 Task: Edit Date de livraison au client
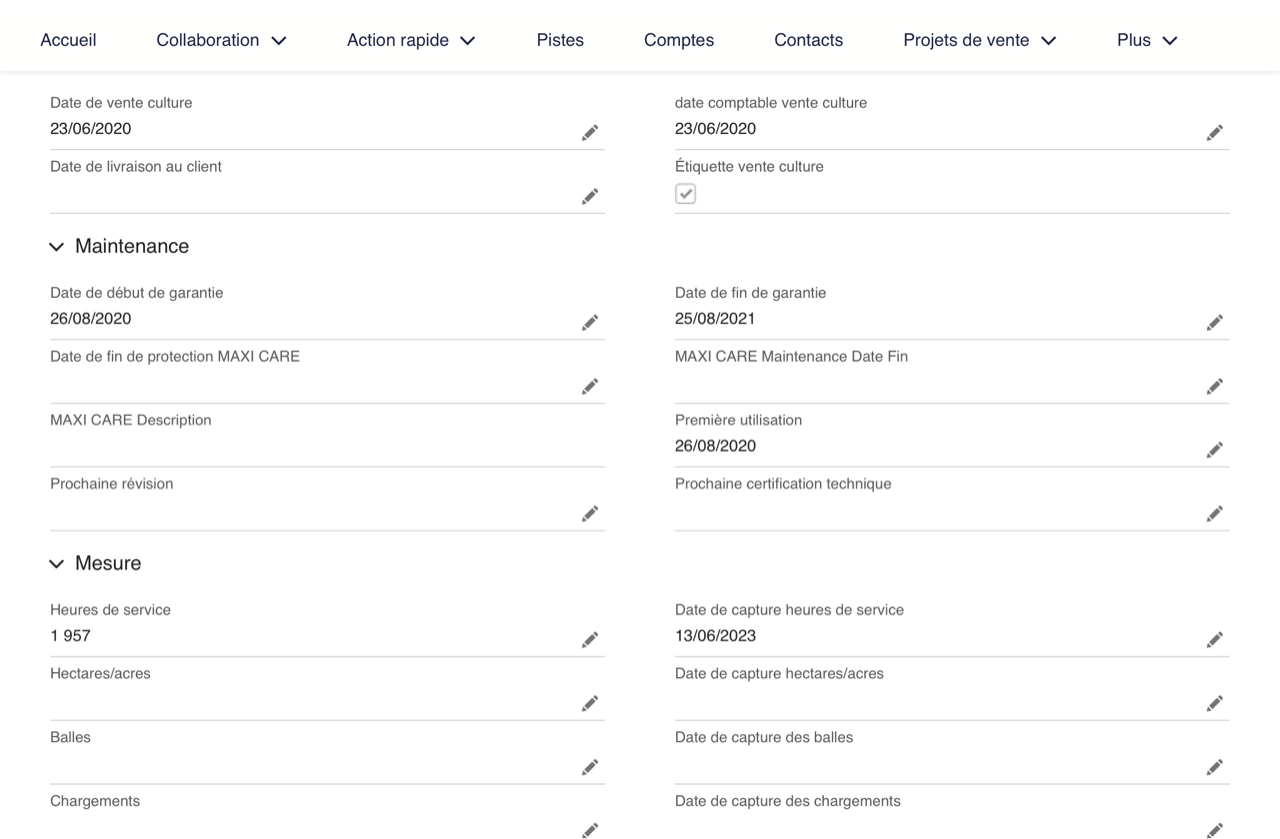point(590,197)
